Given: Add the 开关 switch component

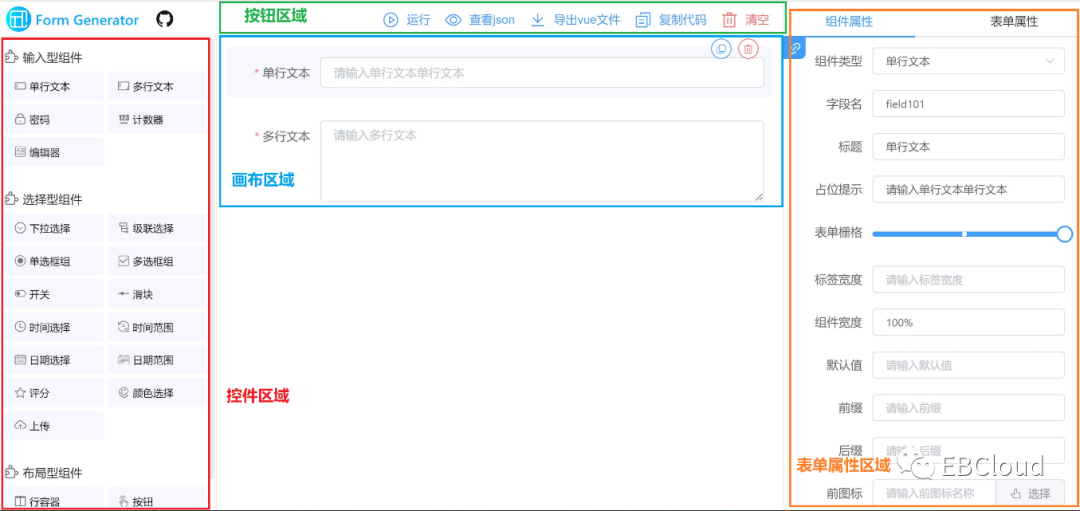Looking at the screenshot, I should coord(54,295).
